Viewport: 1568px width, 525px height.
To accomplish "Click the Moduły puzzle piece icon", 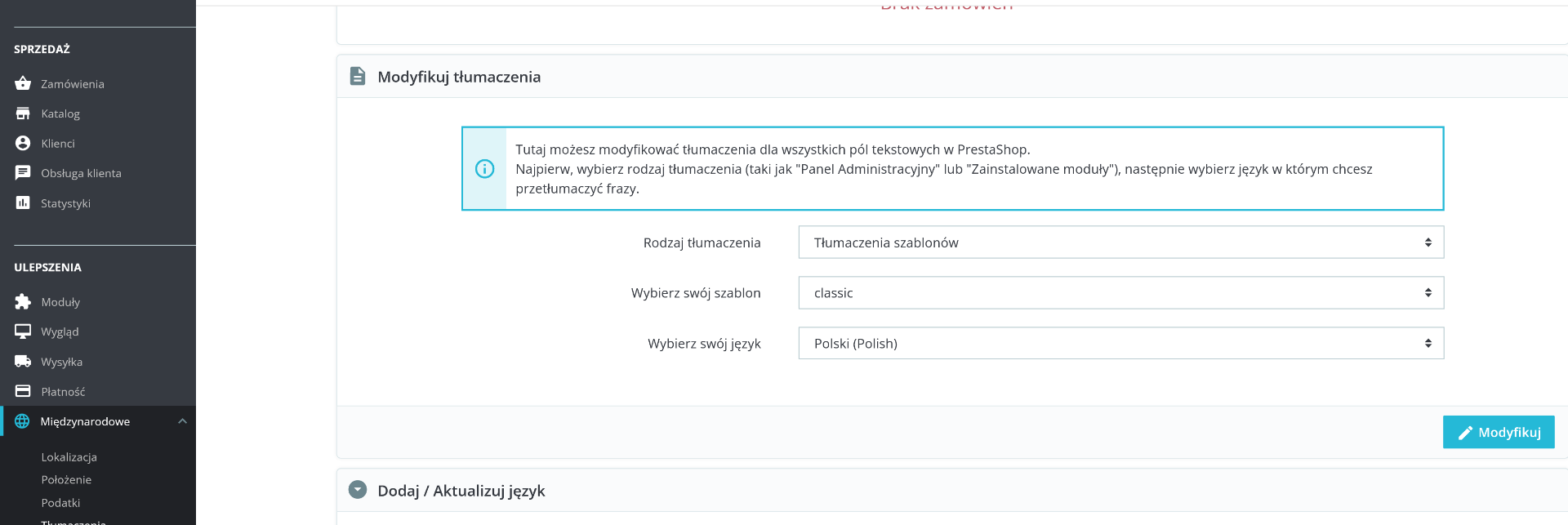I will point(23,302).
